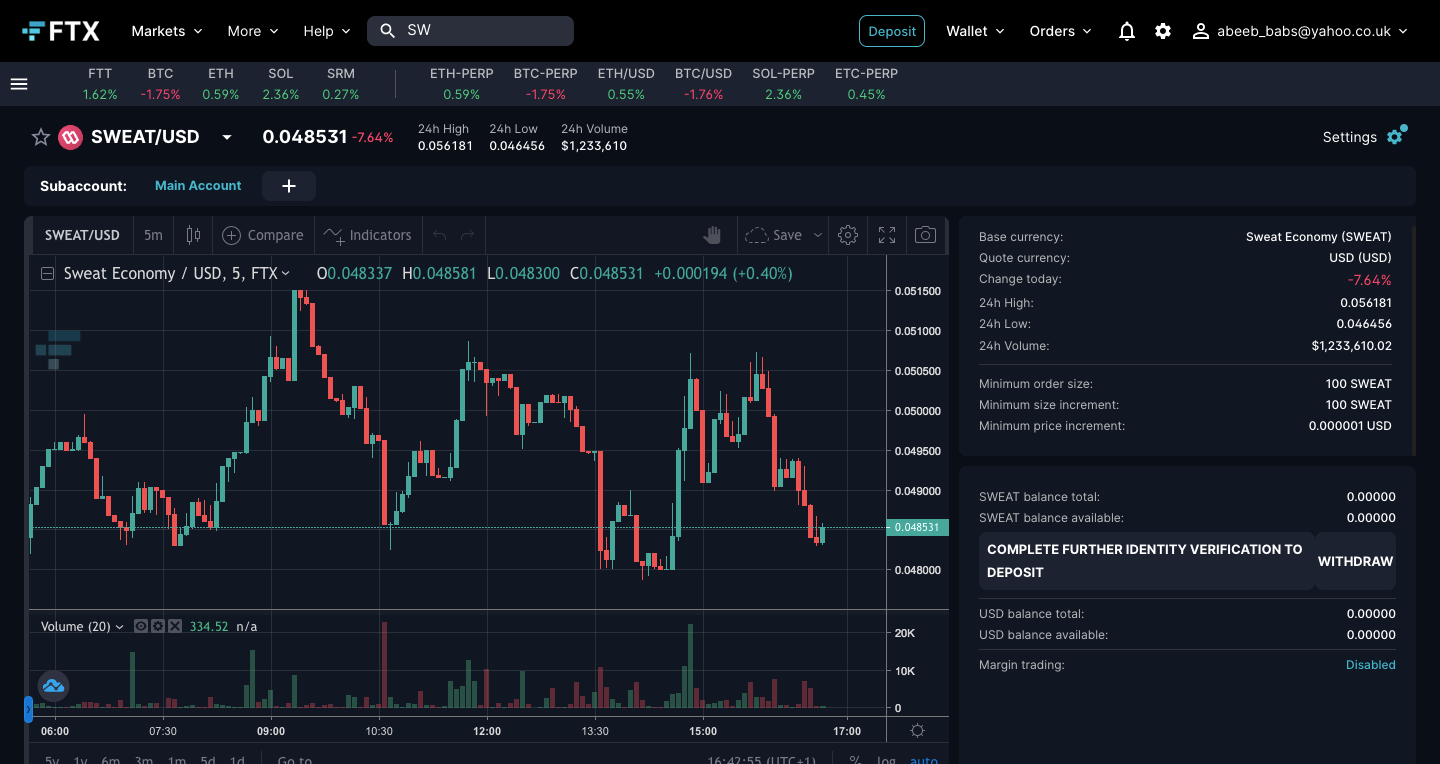Change the 5m chart interval
This screenshot has width=1440, height=764.
point(153,235)
